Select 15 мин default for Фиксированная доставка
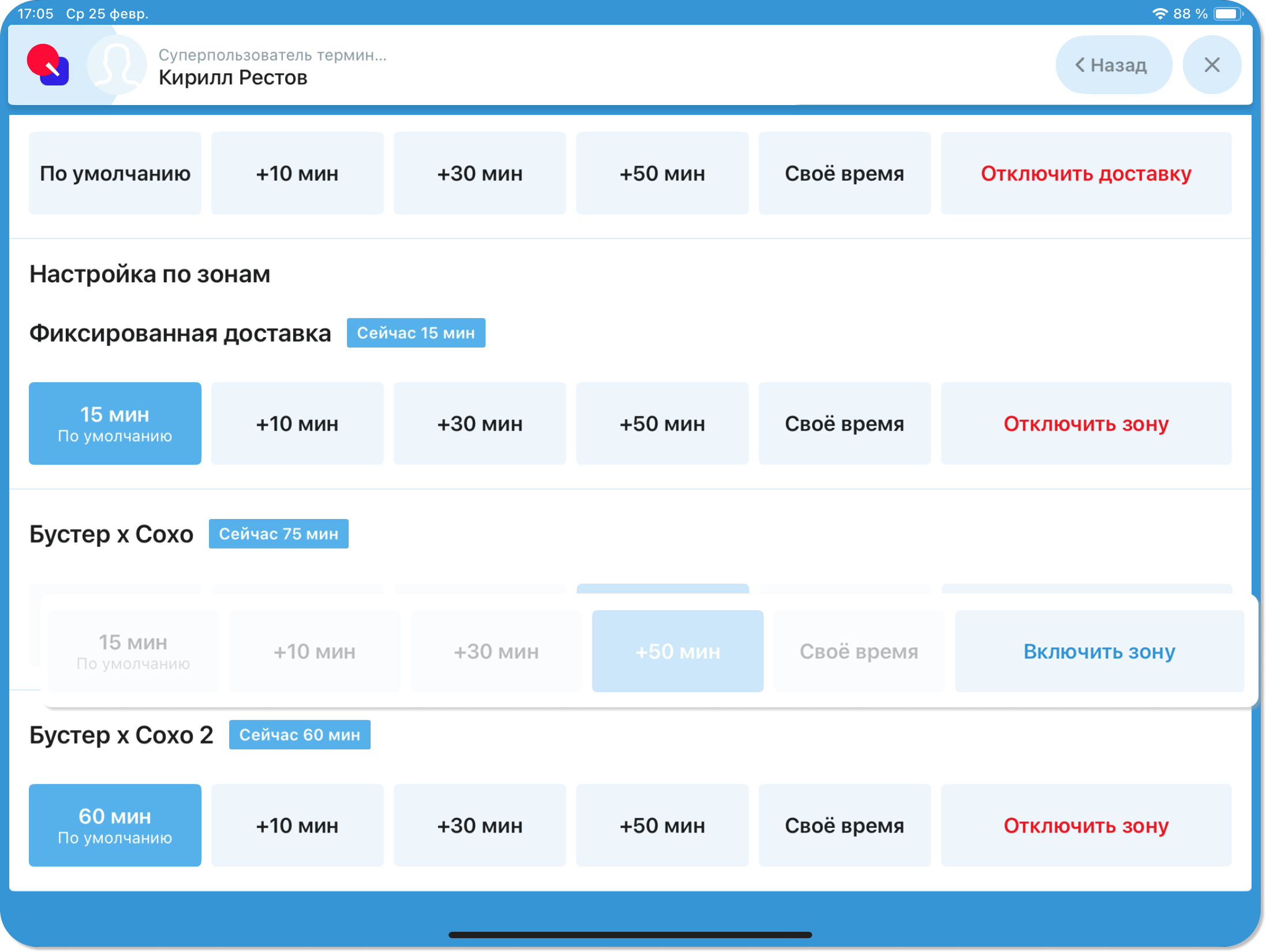Screen dimensions: 1266x952 115,423
